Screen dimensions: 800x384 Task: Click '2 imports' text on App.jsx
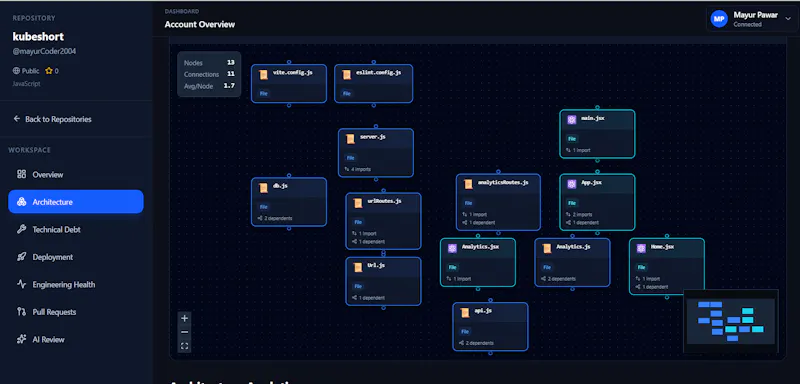(582, 215)
